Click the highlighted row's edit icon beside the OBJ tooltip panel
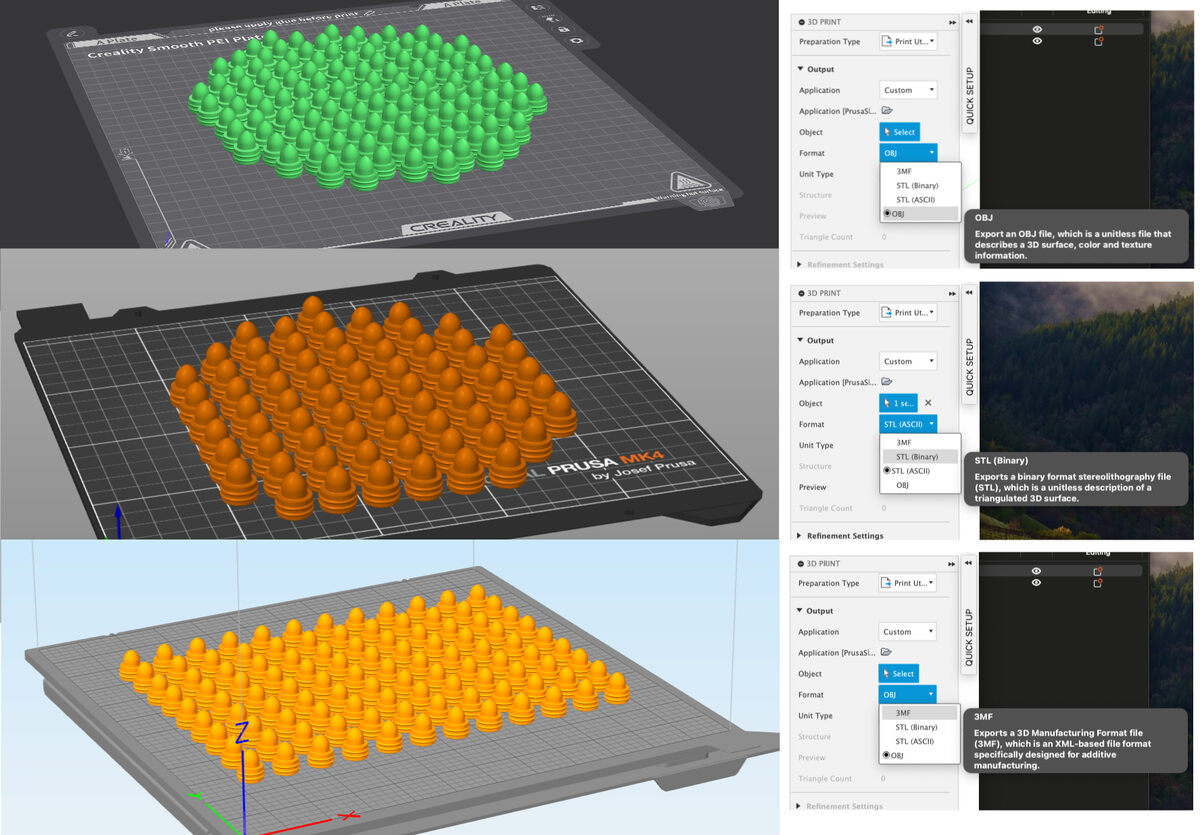The image size is (1200, 835). 1098,30
